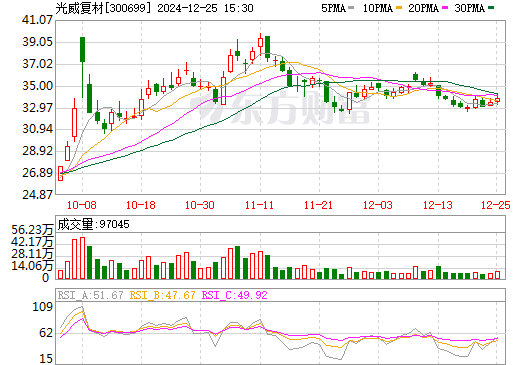Click the 5PMA legend label
Image resolution: width=520 pixels, height=365 pixels.
(x=333, y=8)
